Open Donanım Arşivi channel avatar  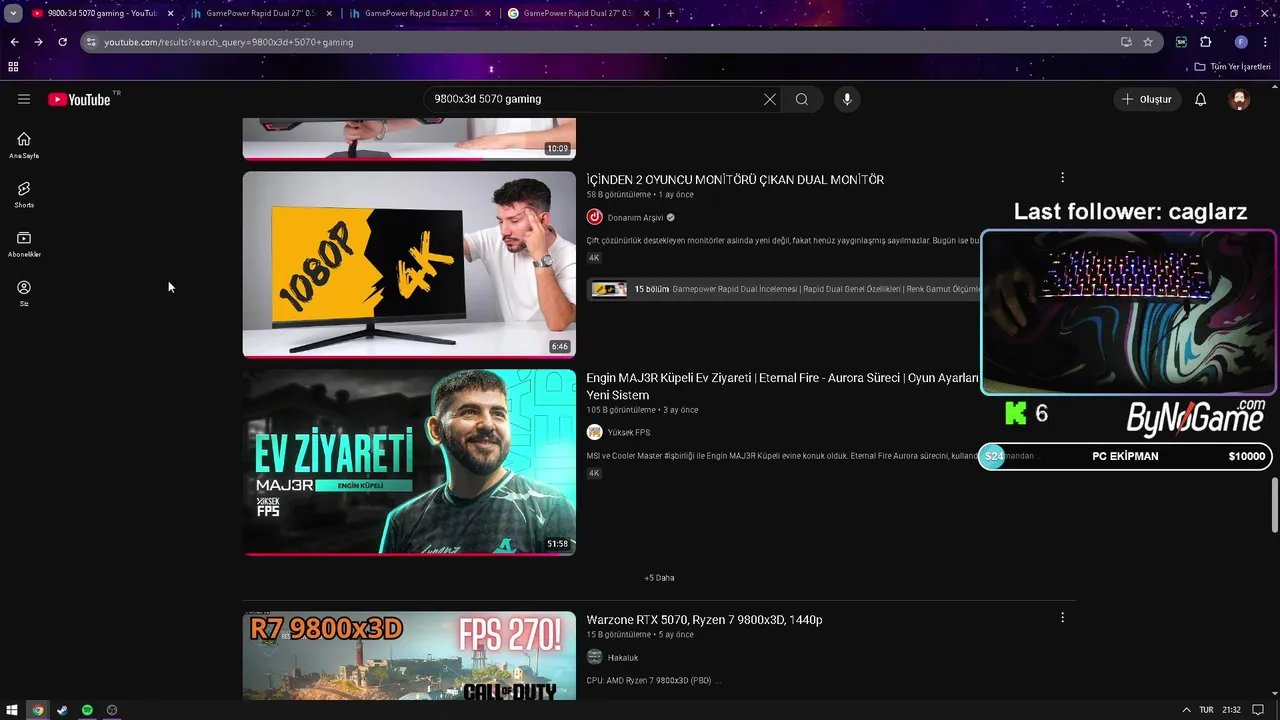pos(594,217)
